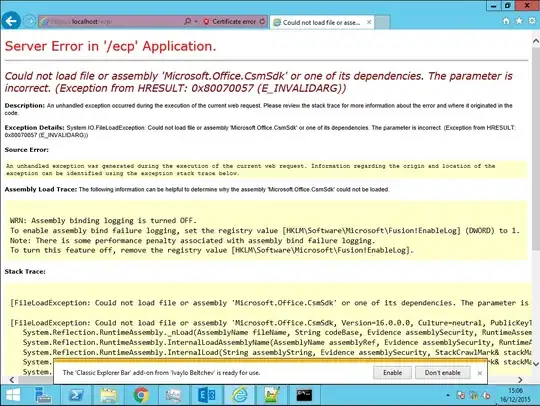This screenshot has width=540, height=406.
Task: Open the taskbar app next to Chrome
Action: click(x=173, y=395)
